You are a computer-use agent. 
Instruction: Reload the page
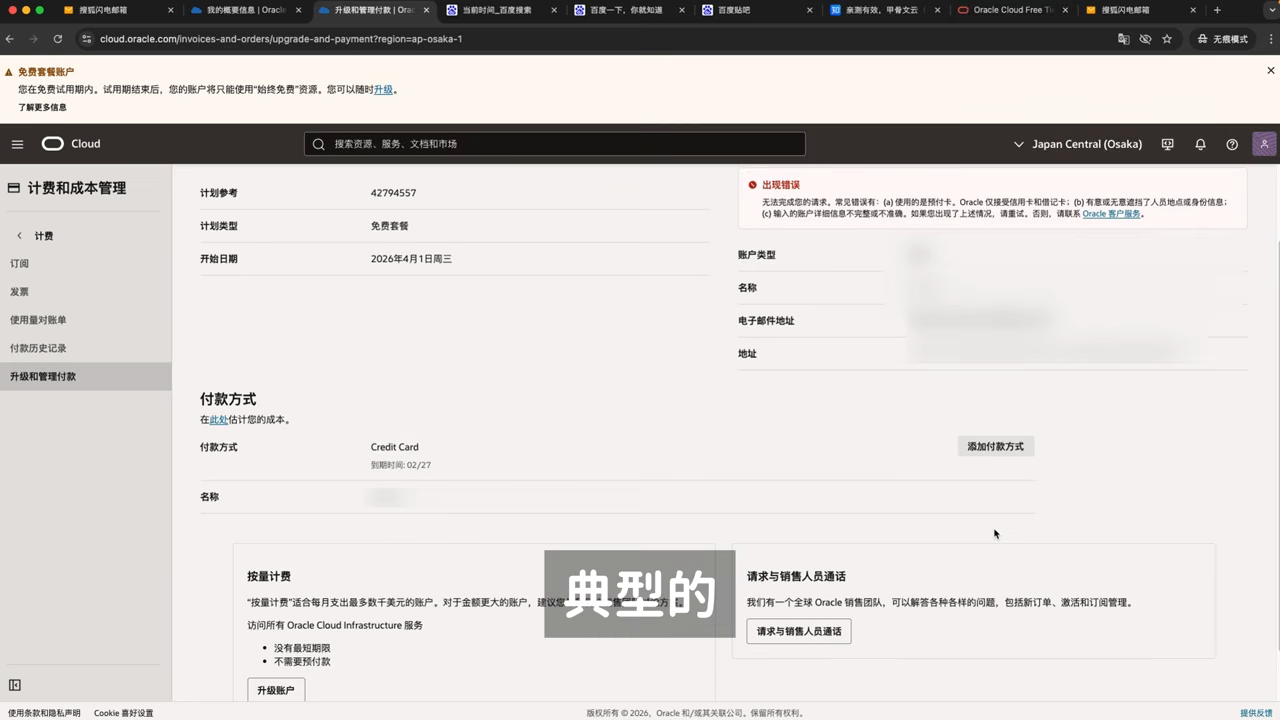click(x=58, y=39)
